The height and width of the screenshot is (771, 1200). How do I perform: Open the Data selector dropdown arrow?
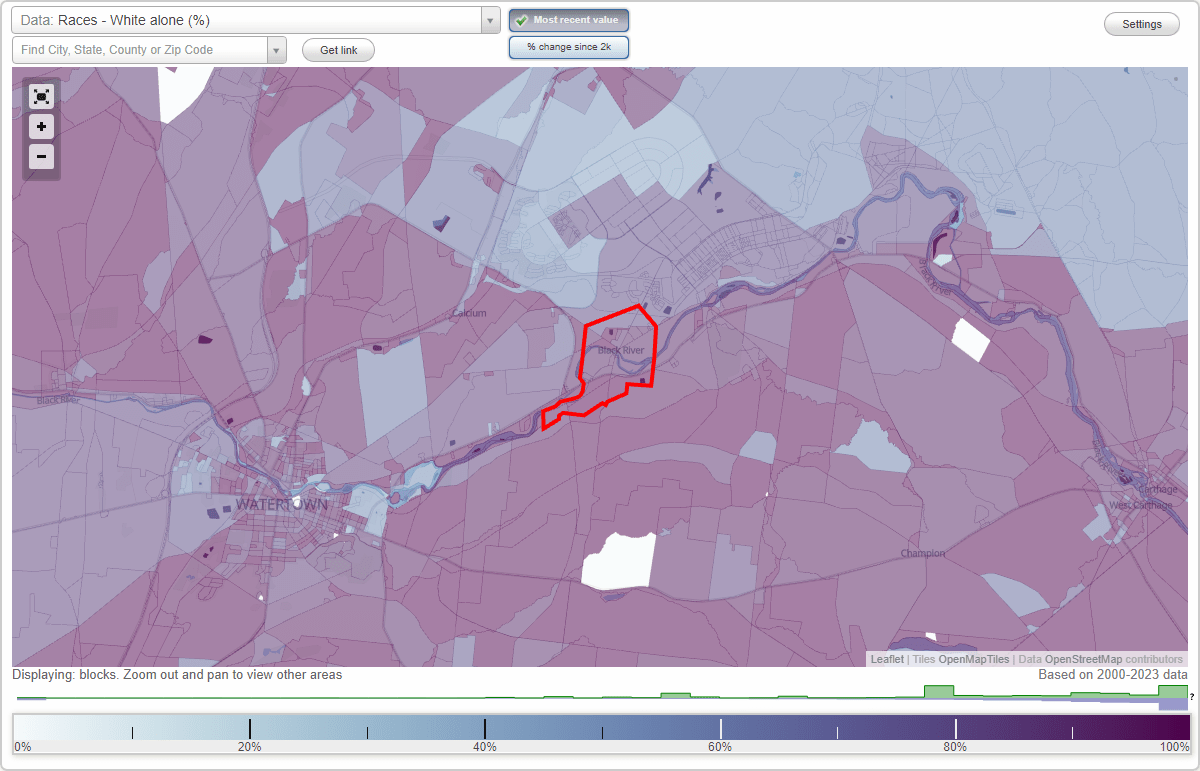pyautogui.click(x=490, y=20)
